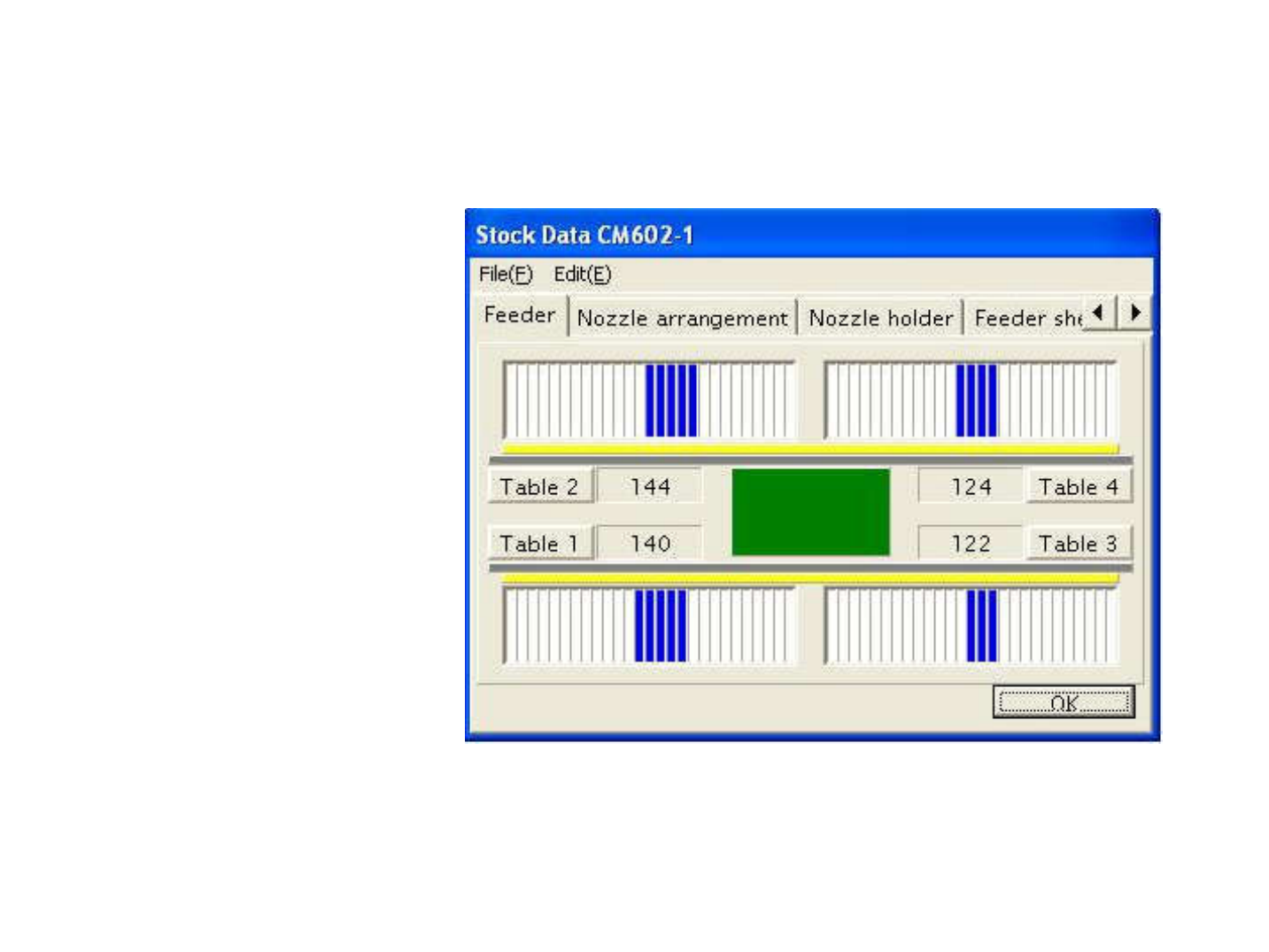Click the Stock Data CM602-1 title bar
Screen dimensions: 1269x952
pos(812,235)
